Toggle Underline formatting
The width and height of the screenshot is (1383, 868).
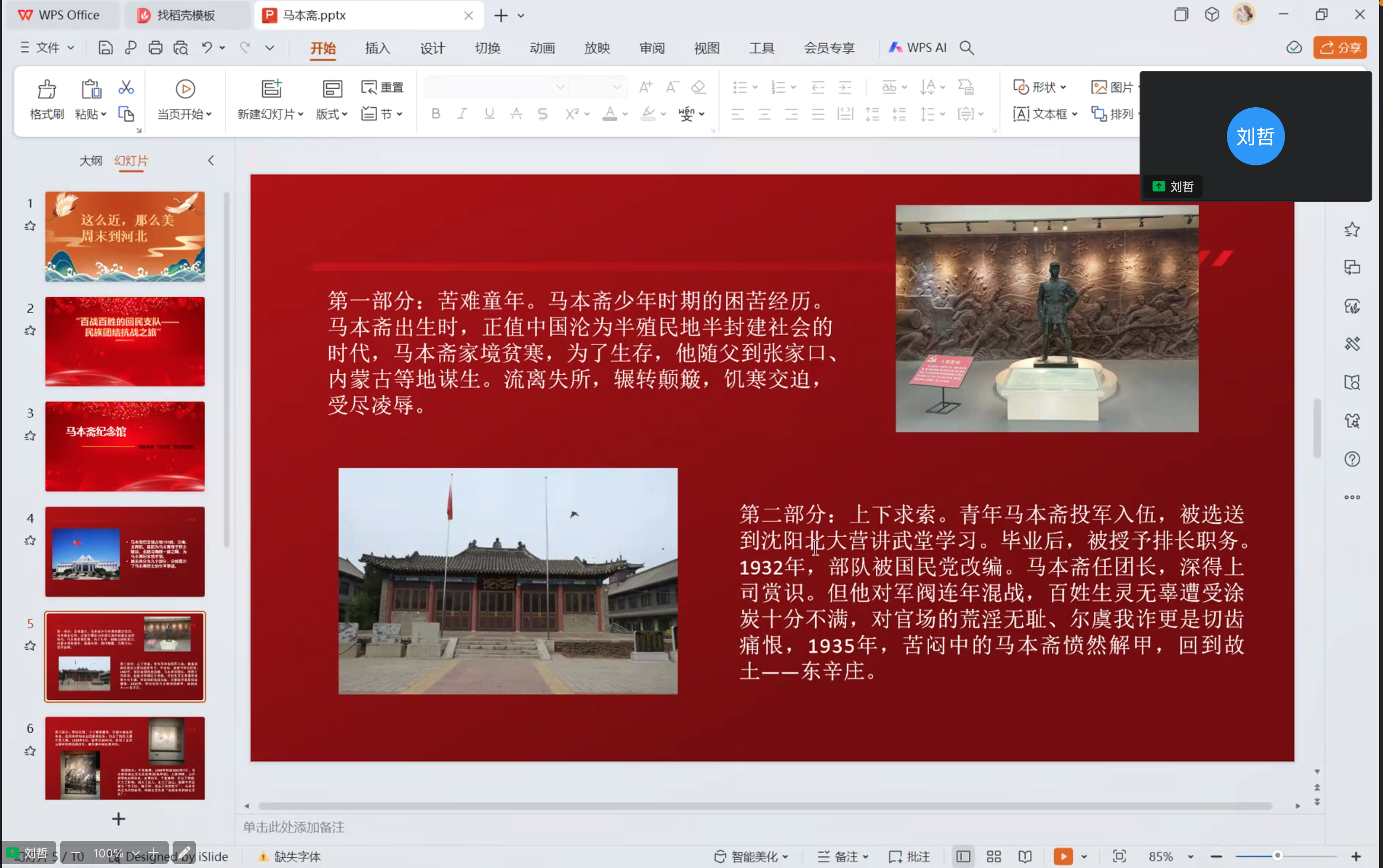489,113
